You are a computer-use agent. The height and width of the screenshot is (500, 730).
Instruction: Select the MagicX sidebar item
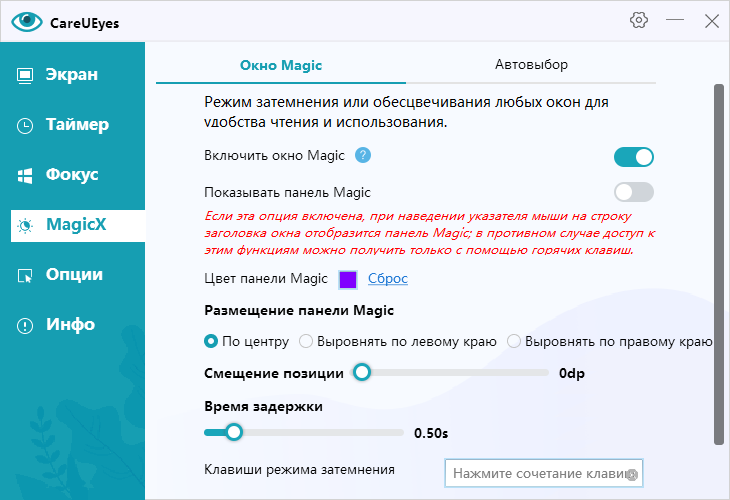[x=78, y=225]
